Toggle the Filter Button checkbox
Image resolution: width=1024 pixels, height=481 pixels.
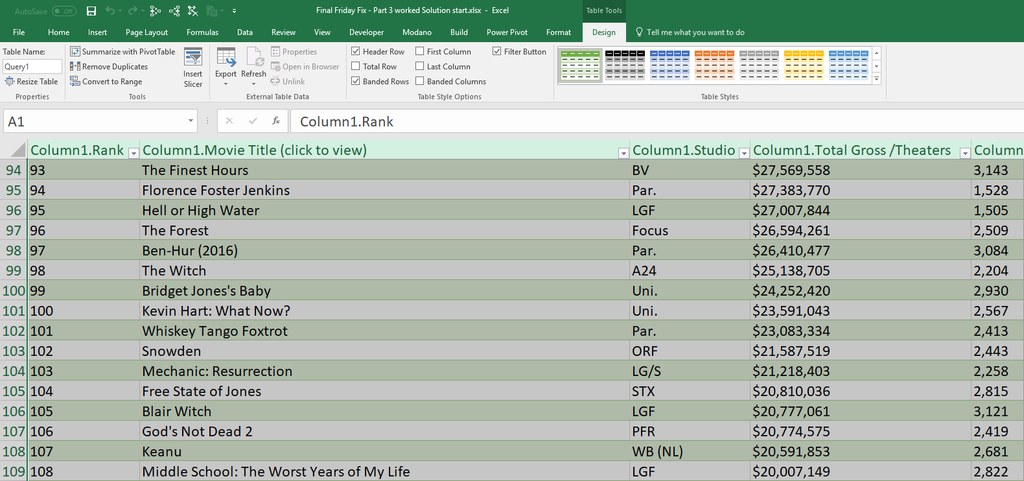[497, 52]
